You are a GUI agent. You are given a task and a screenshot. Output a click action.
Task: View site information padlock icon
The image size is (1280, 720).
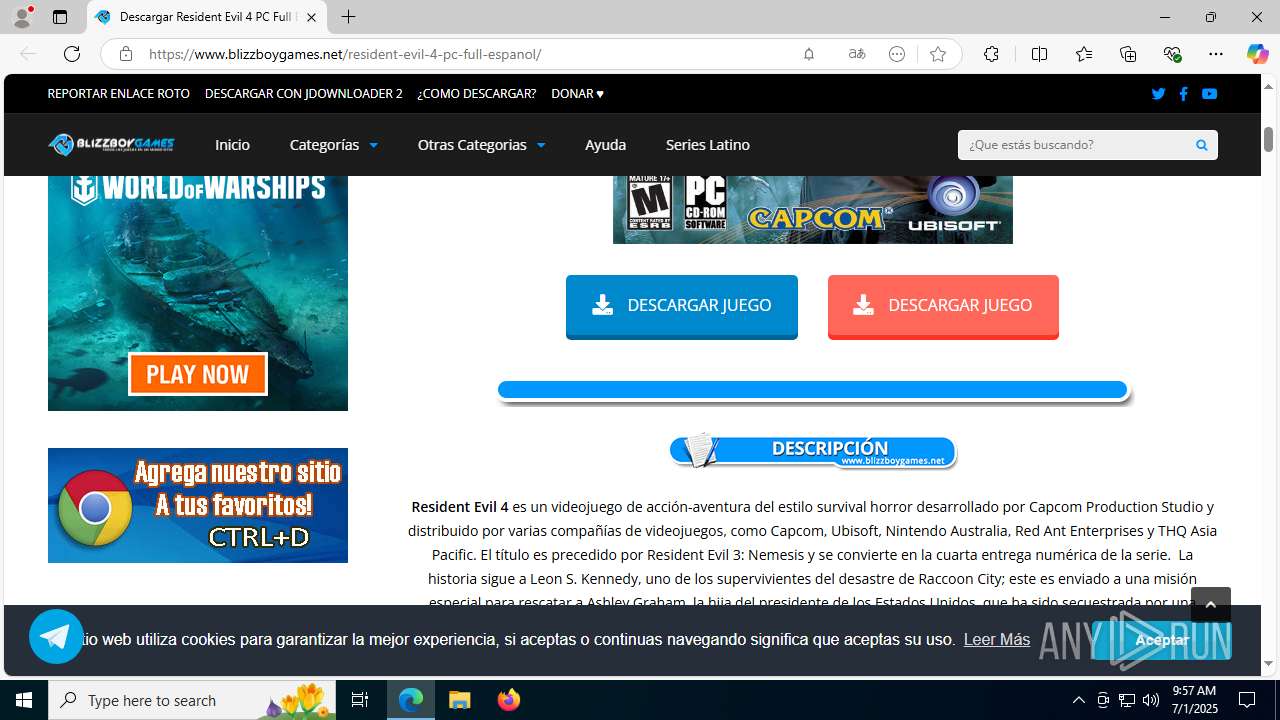tap(126, 54)
